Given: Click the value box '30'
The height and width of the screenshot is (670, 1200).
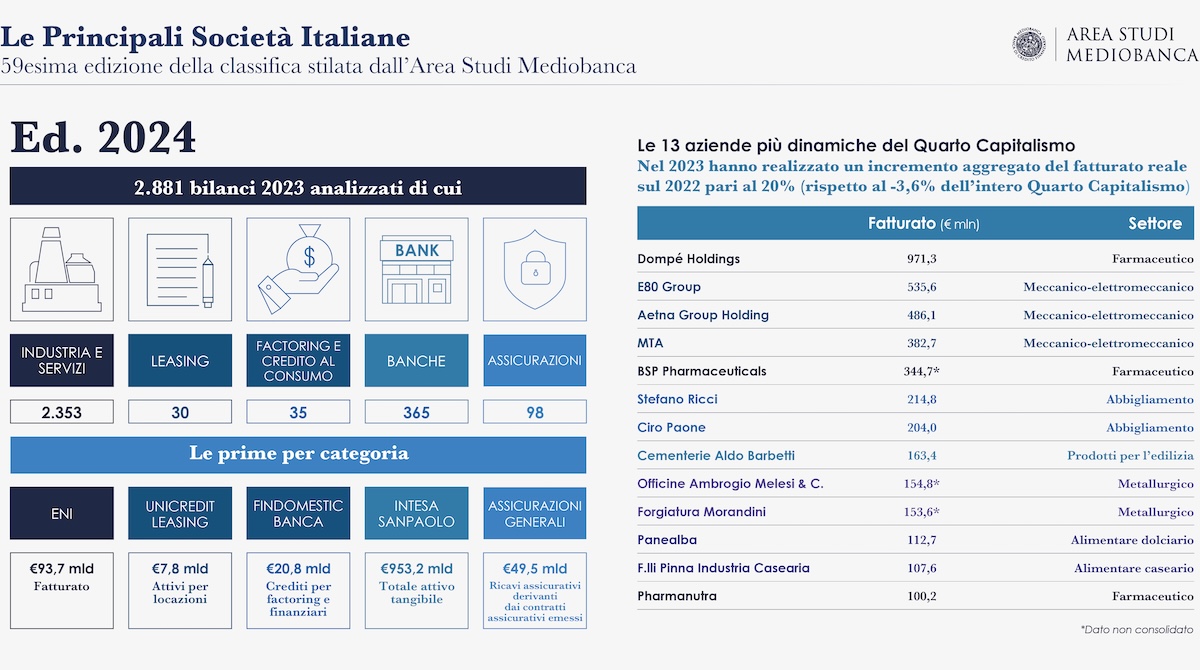Looking at the screenshot, I should [x=180, y=412].
